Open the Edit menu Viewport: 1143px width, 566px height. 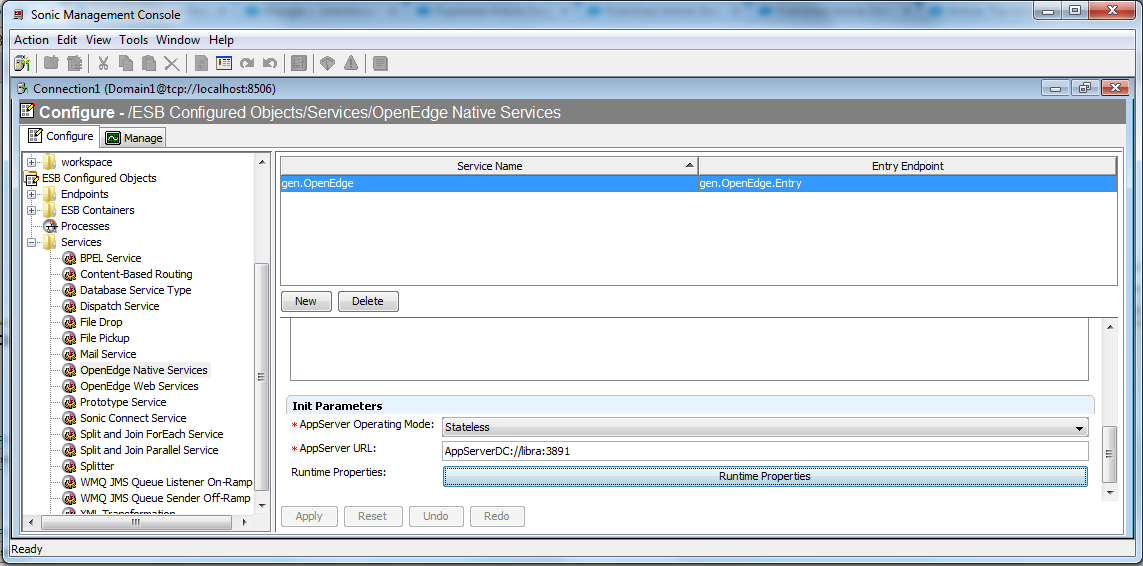point(67,40)
